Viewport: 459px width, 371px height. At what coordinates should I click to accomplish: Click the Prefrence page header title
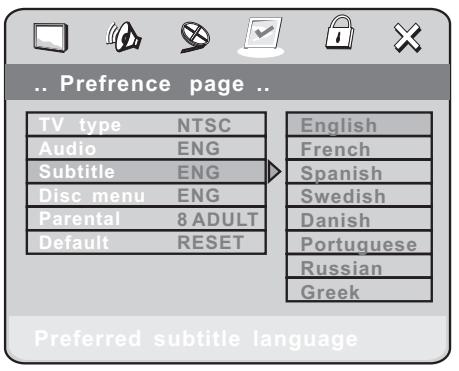point(152,84)
